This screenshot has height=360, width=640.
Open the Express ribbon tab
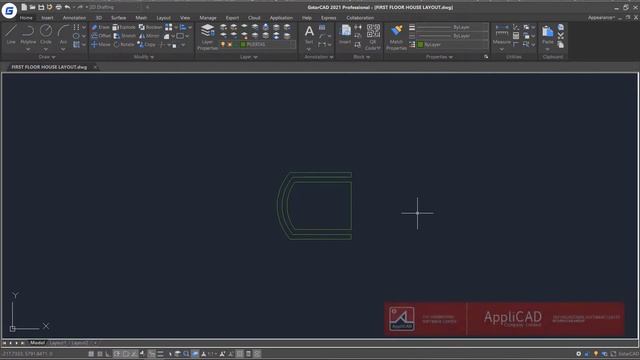(x=328, y=18)
